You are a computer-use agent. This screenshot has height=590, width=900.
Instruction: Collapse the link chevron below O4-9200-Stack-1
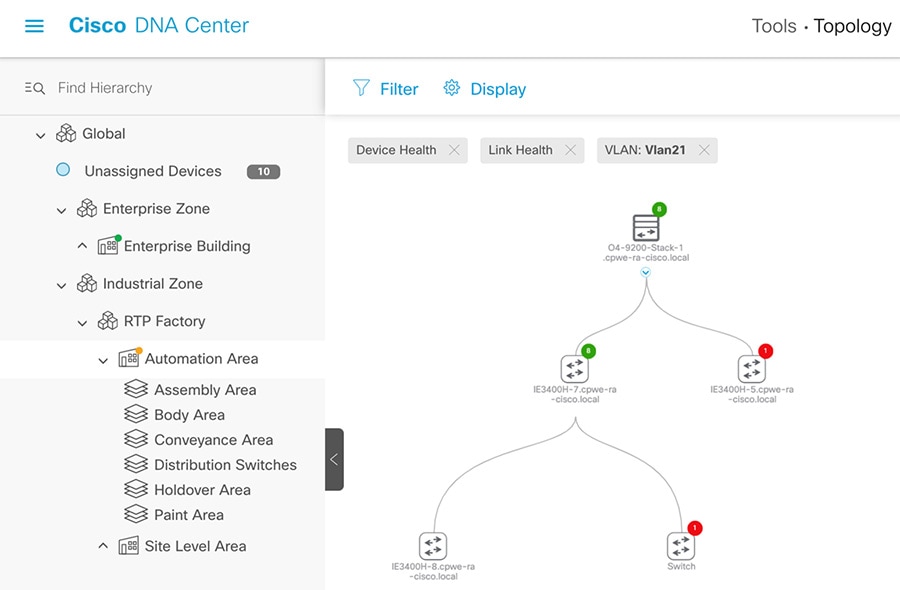pyautogui.click(x=645, y=271)
